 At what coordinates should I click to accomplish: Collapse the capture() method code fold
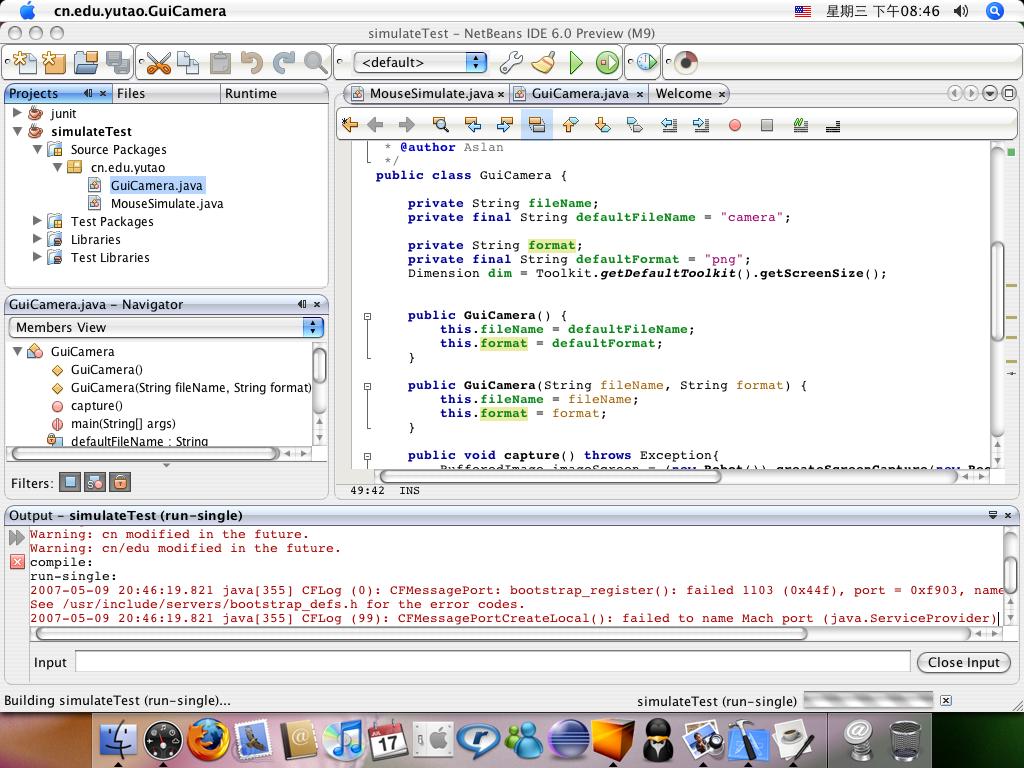pos(368,456)
